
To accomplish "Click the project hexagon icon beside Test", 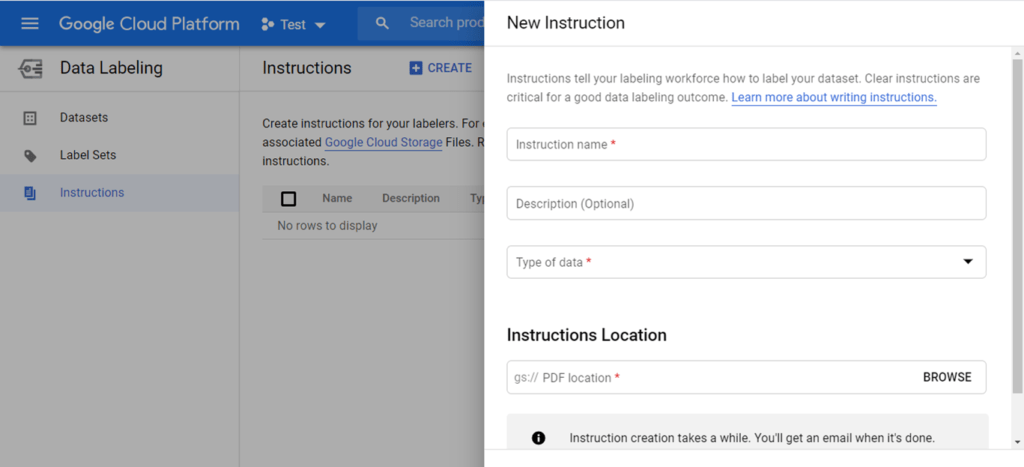I will tap(267, 25).
